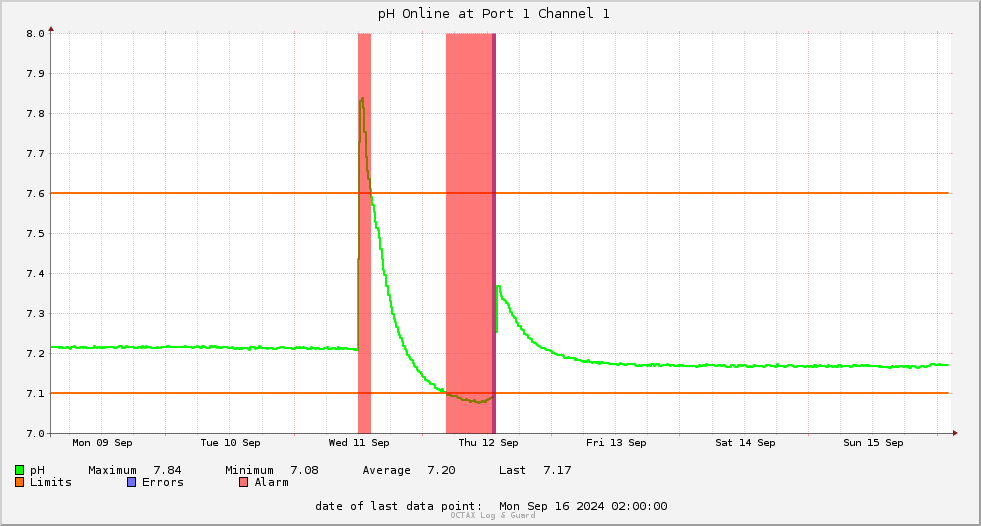Viewport: 981px width, 526px height.
Task: Click the 'Sat 14 Sep' axis label
Action: (745, 443)
